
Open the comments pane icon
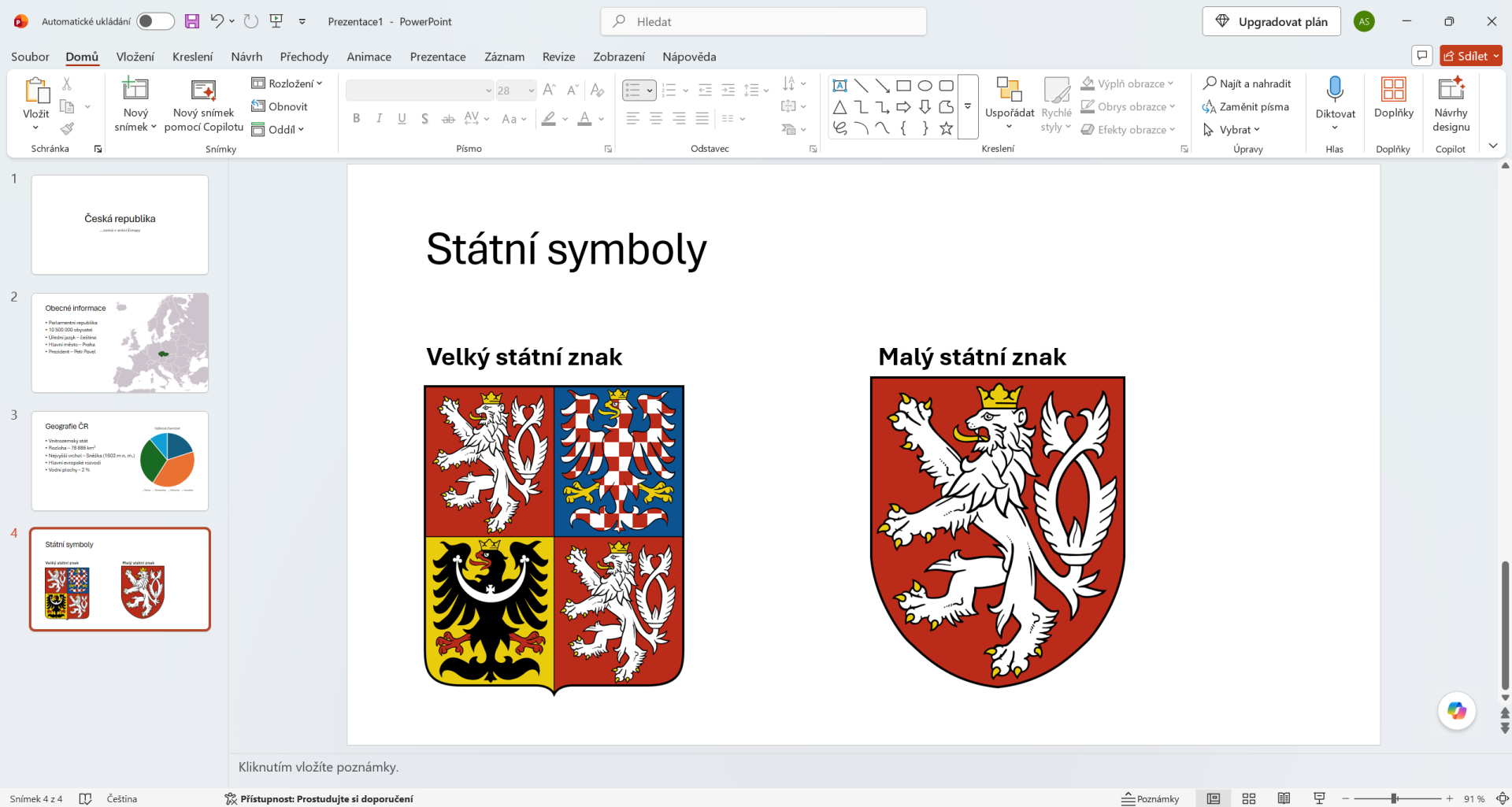(x=1422, y=56)
